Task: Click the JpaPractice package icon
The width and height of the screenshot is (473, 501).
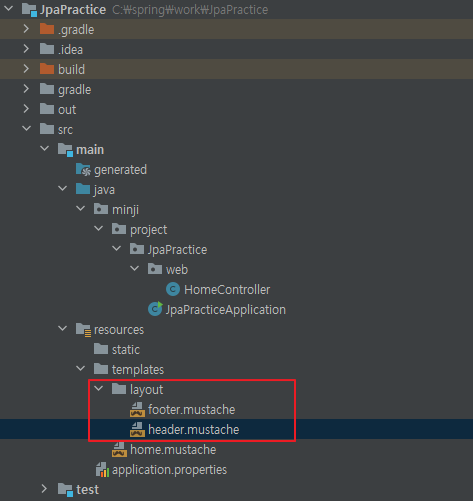Action: [x=137, y=249]
